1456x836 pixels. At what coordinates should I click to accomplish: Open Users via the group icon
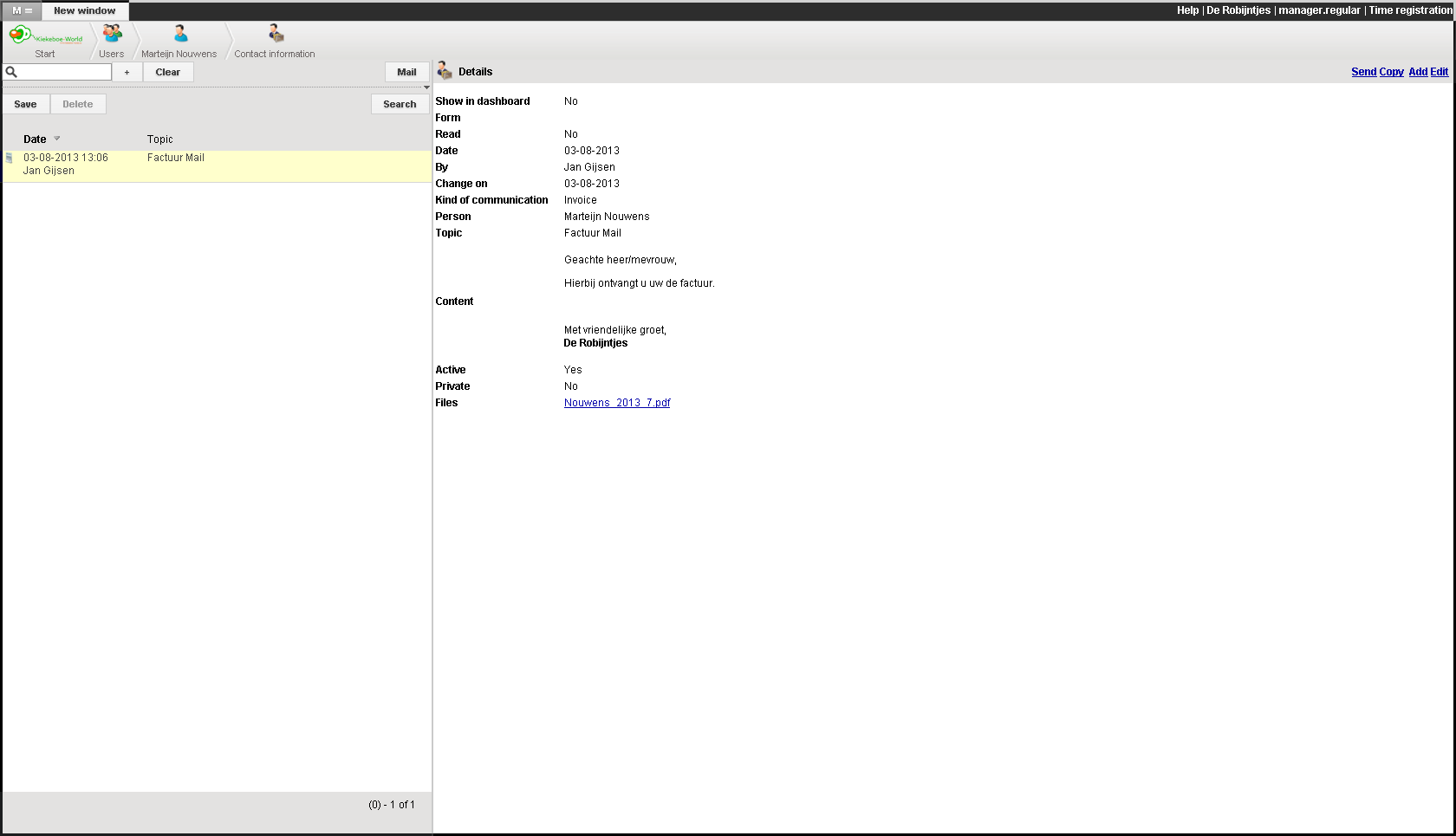112,34
